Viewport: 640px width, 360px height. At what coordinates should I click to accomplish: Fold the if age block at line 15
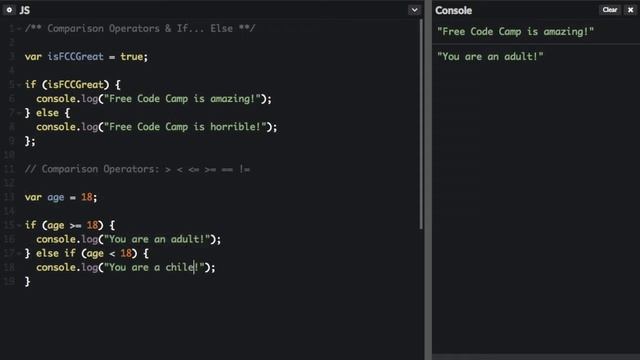coord(19,225)
